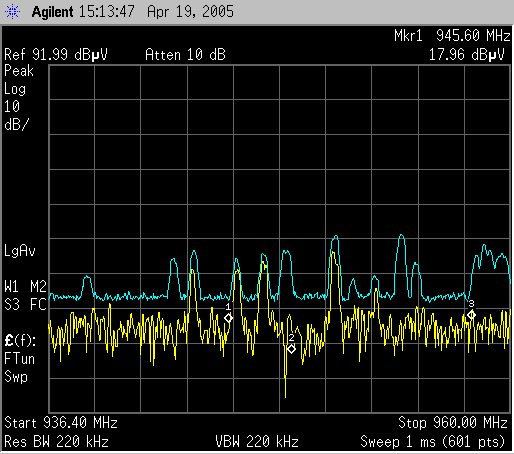Click the Log 10 dB/ scale label
Viewport: 514px width, 454px height.
point(17,107)
